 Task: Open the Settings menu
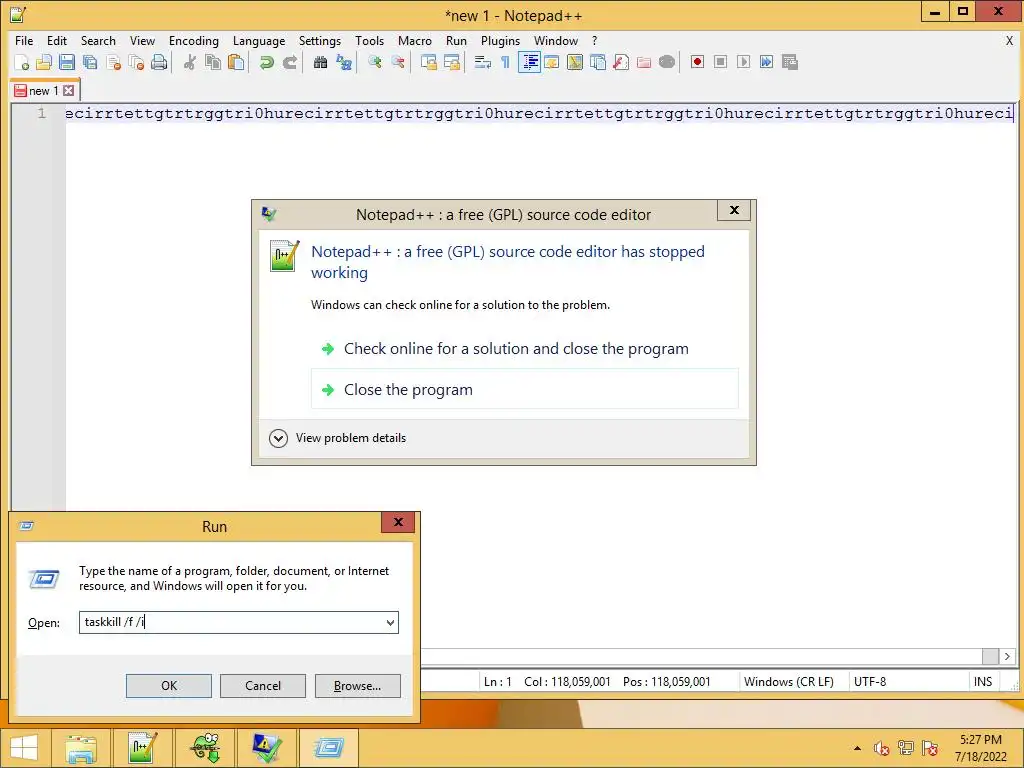tap(320, 40)
